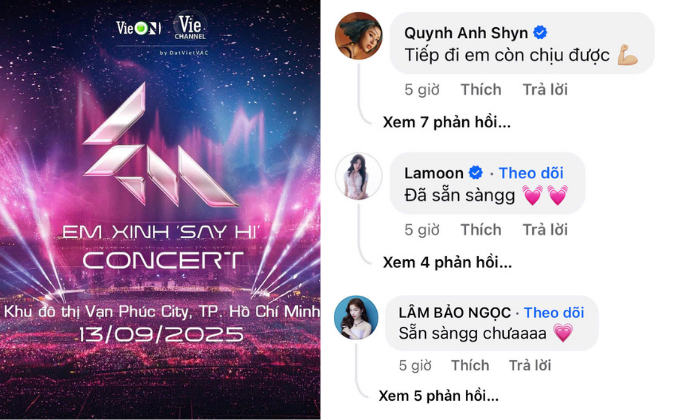Click Quynh Anh Shyn's blue verified badge
The height and width of the screenshot is (420, 700).
click(x=540, y=33)
